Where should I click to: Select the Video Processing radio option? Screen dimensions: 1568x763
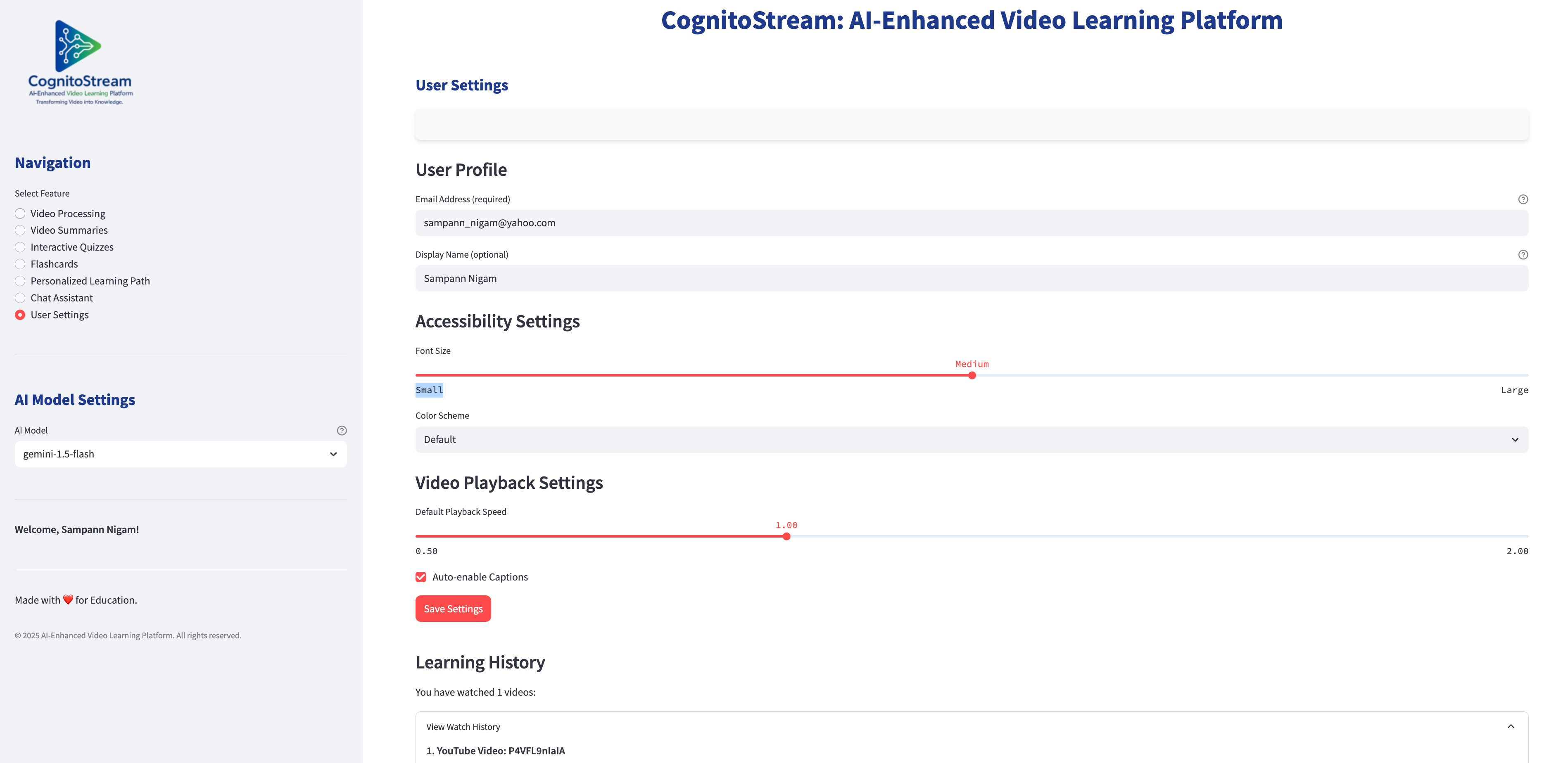[x=21, y=213]
